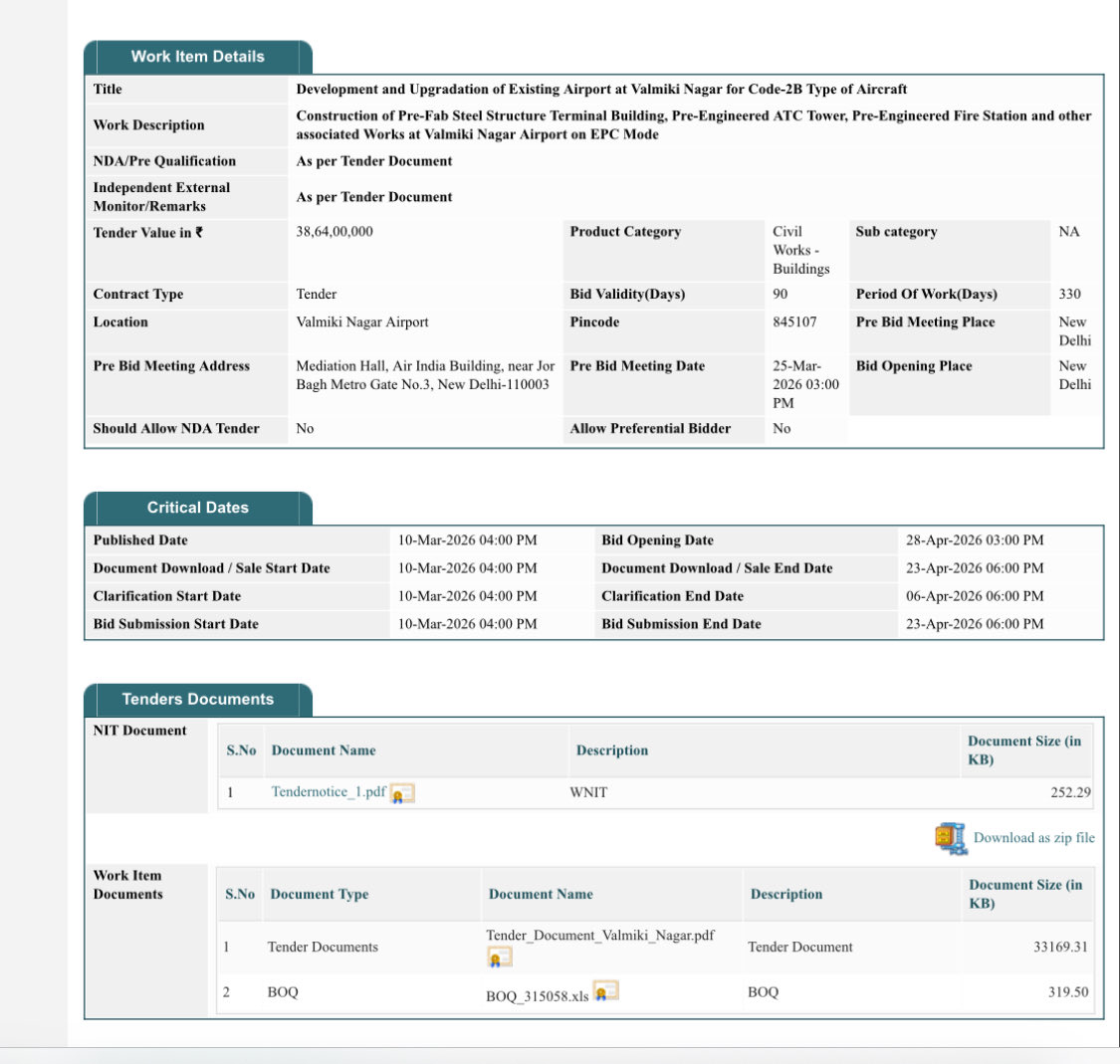Click the Document Download Sale End Date value

tap(975, 568)
